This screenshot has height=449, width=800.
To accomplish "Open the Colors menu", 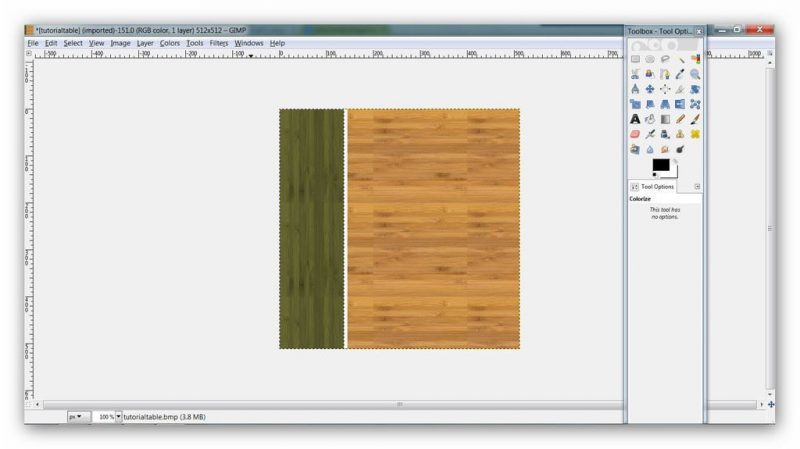I will pyautogui.click(x=170, y=43).
